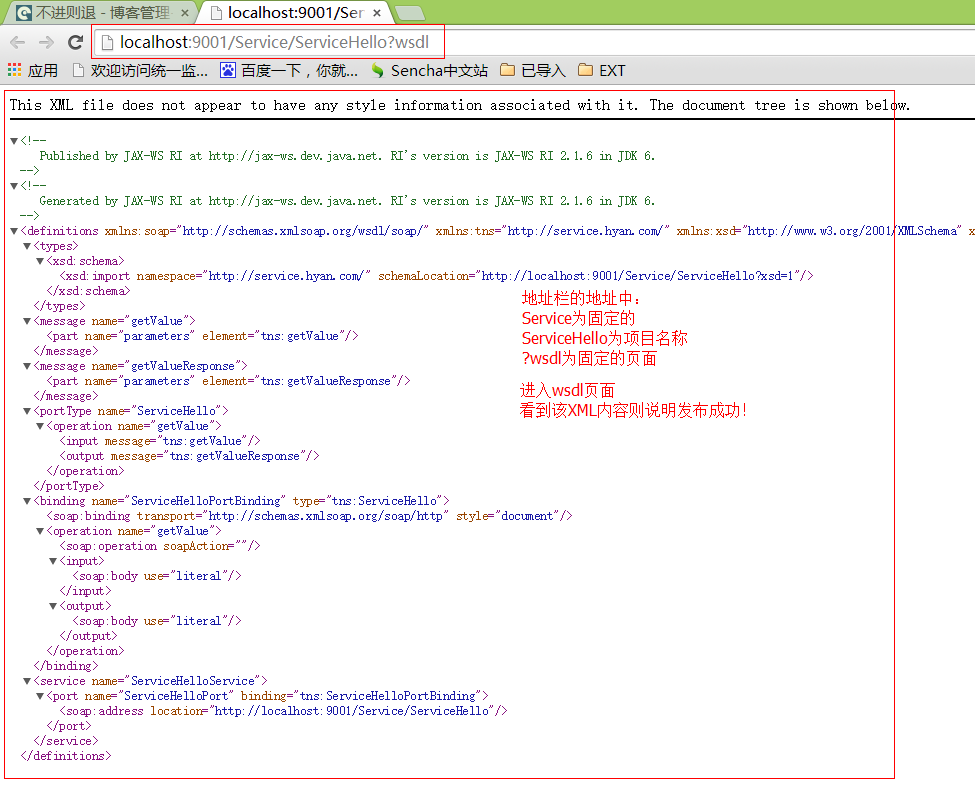
Task: Click the xsd:import schemaLocation line
Action: coord(436,275)
